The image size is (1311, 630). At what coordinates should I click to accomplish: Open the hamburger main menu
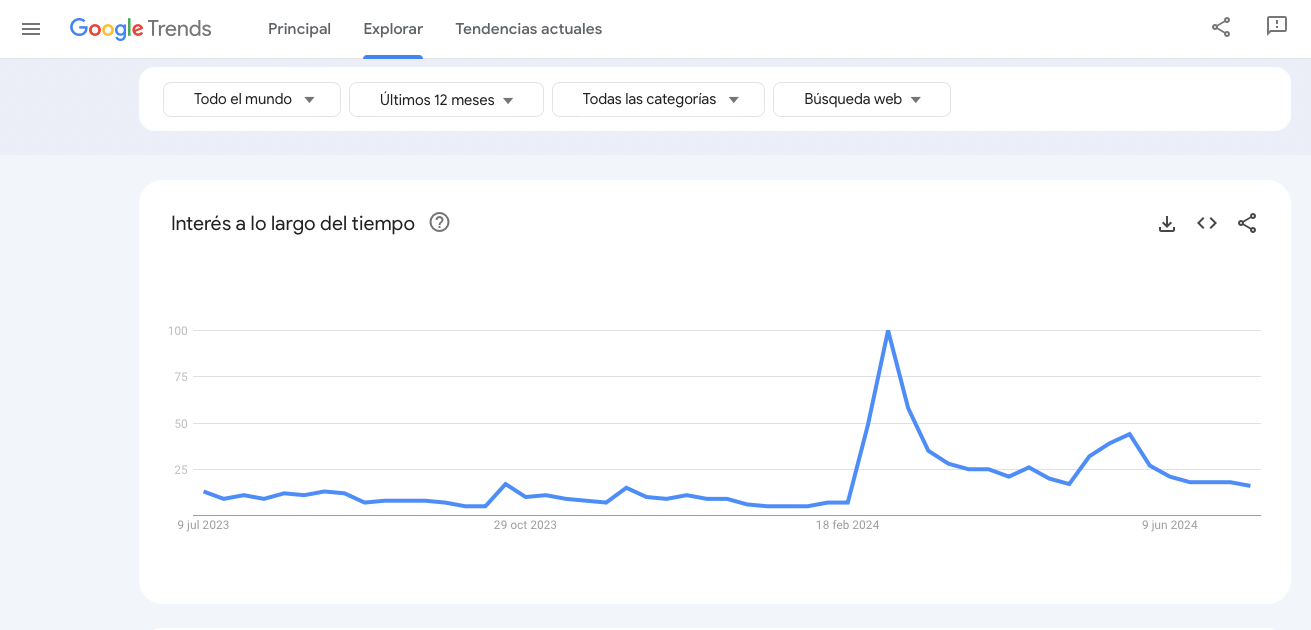click(31, 29)
